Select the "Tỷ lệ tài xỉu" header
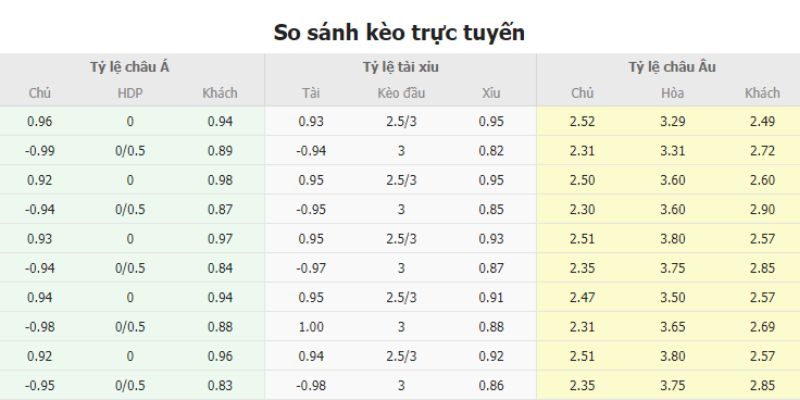Image resolution: width=800 pixels, height=400 pixels. (401, 67)
